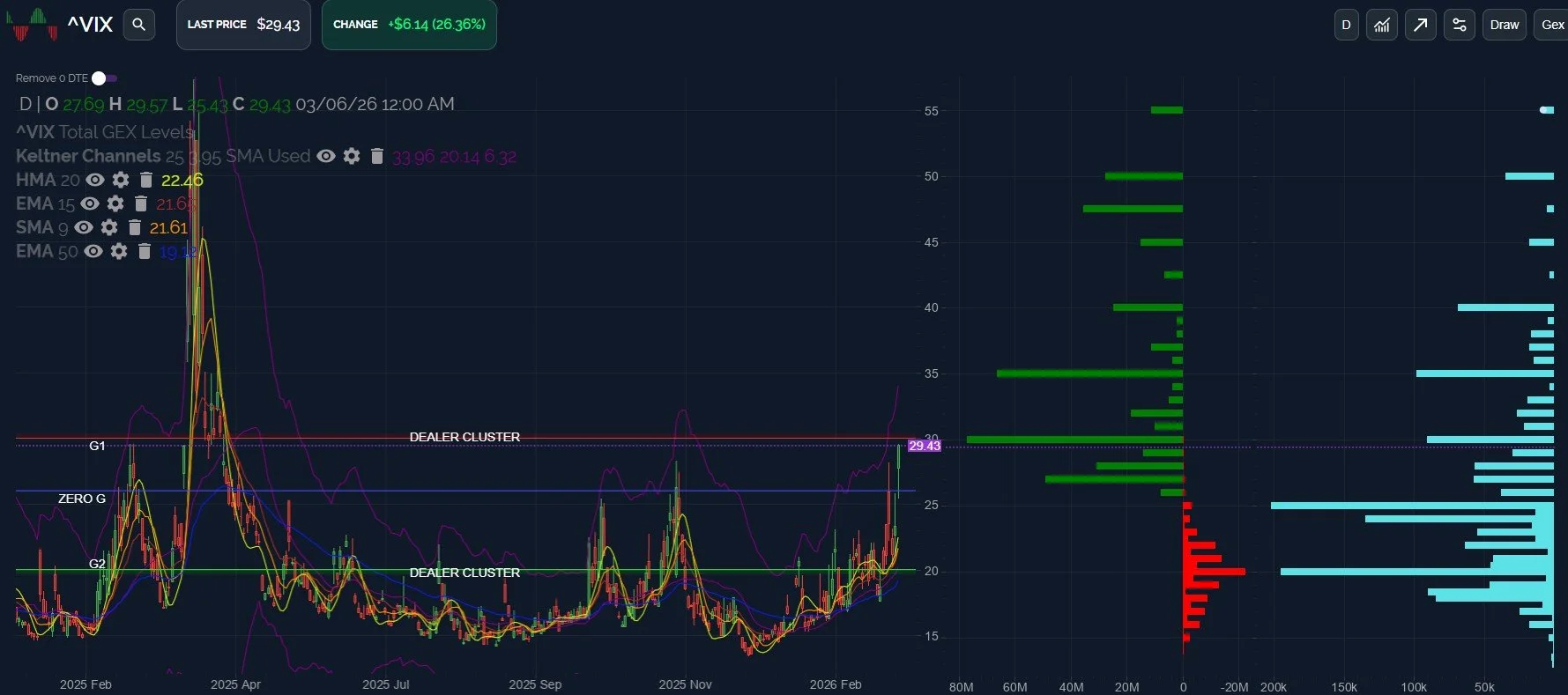Click the lower DEALER CLUSTER label
The height and width of the screenshot is (695, 1568).
[464, 573]
